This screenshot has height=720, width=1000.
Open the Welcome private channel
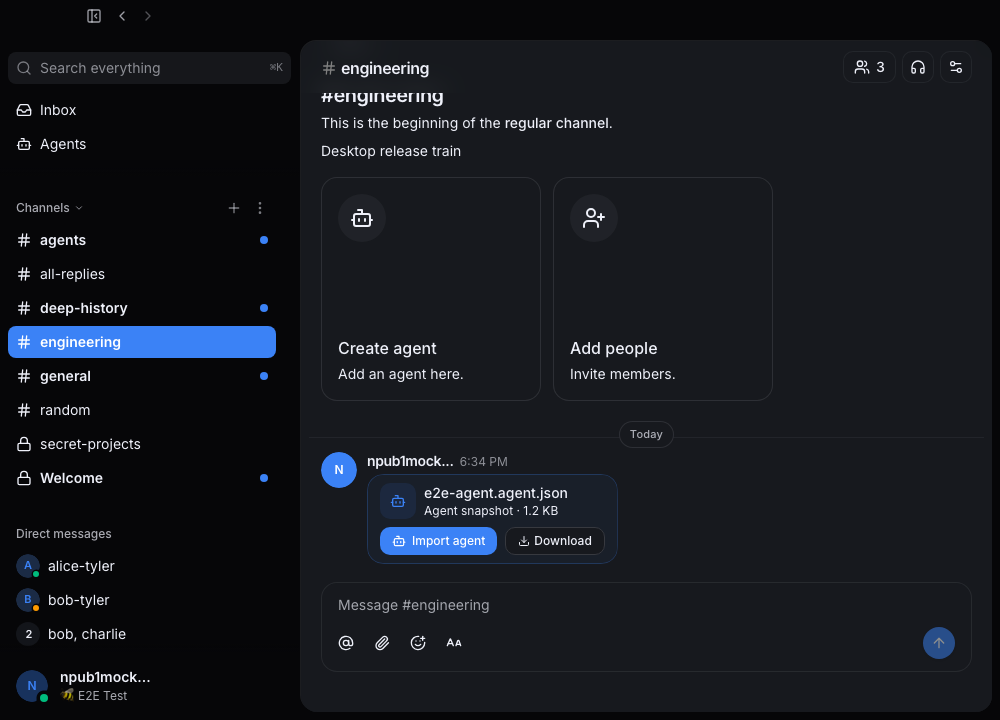click(142, 478)
